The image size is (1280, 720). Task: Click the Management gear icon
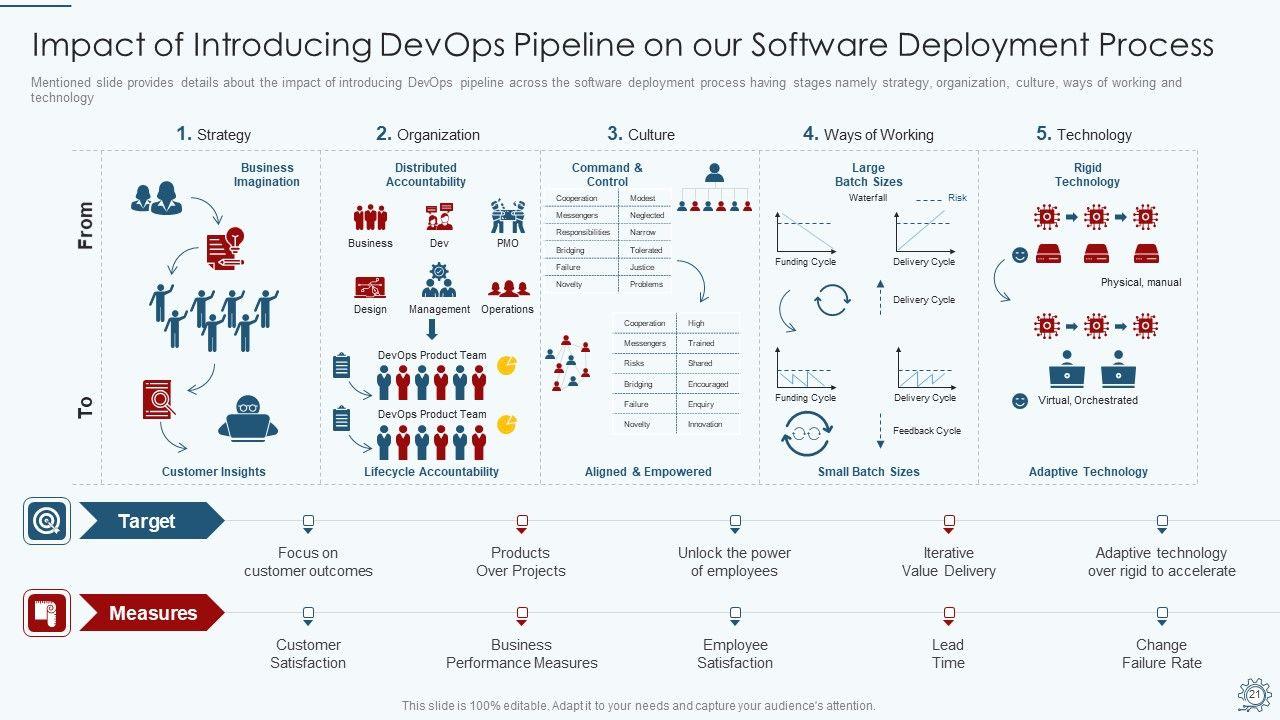point(439,281)
